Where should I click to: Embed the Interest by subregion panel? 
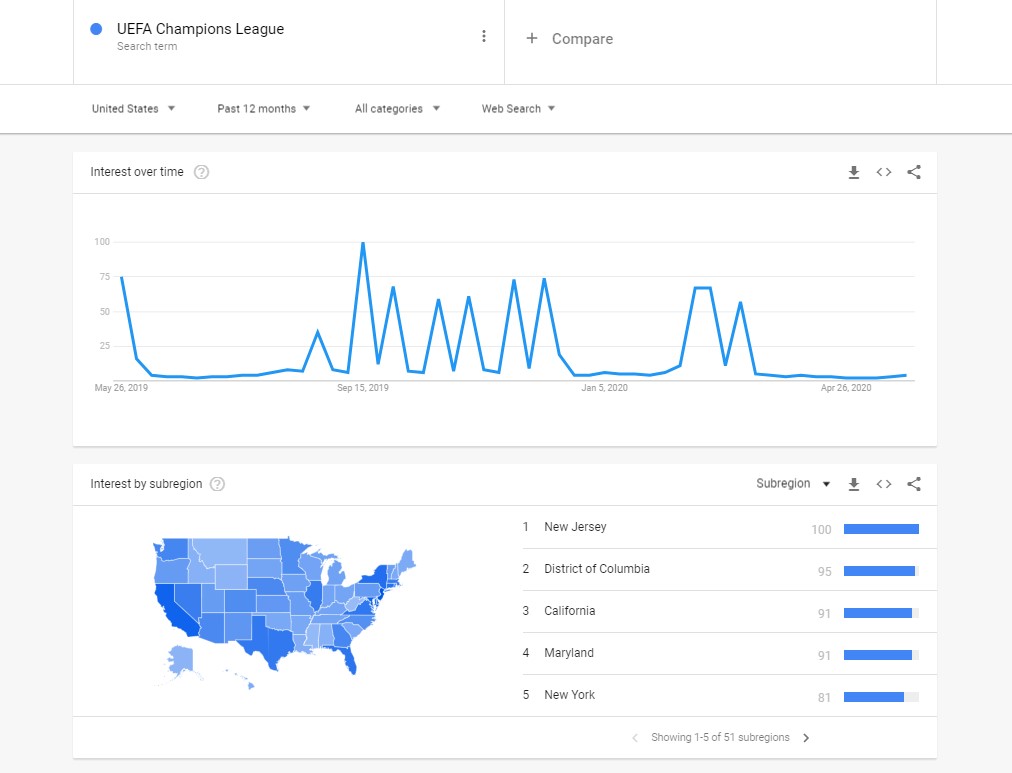coord(884,484)
